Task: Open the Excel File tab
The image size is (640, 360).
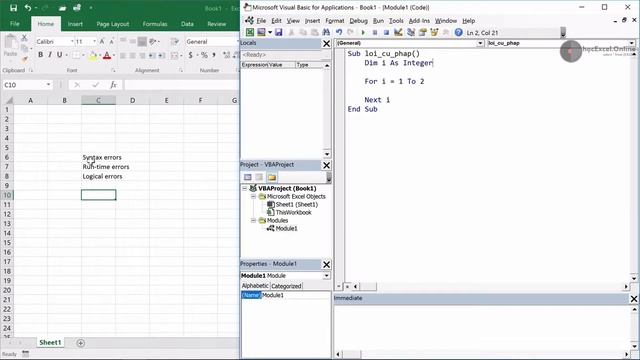Action: [15, 24]
